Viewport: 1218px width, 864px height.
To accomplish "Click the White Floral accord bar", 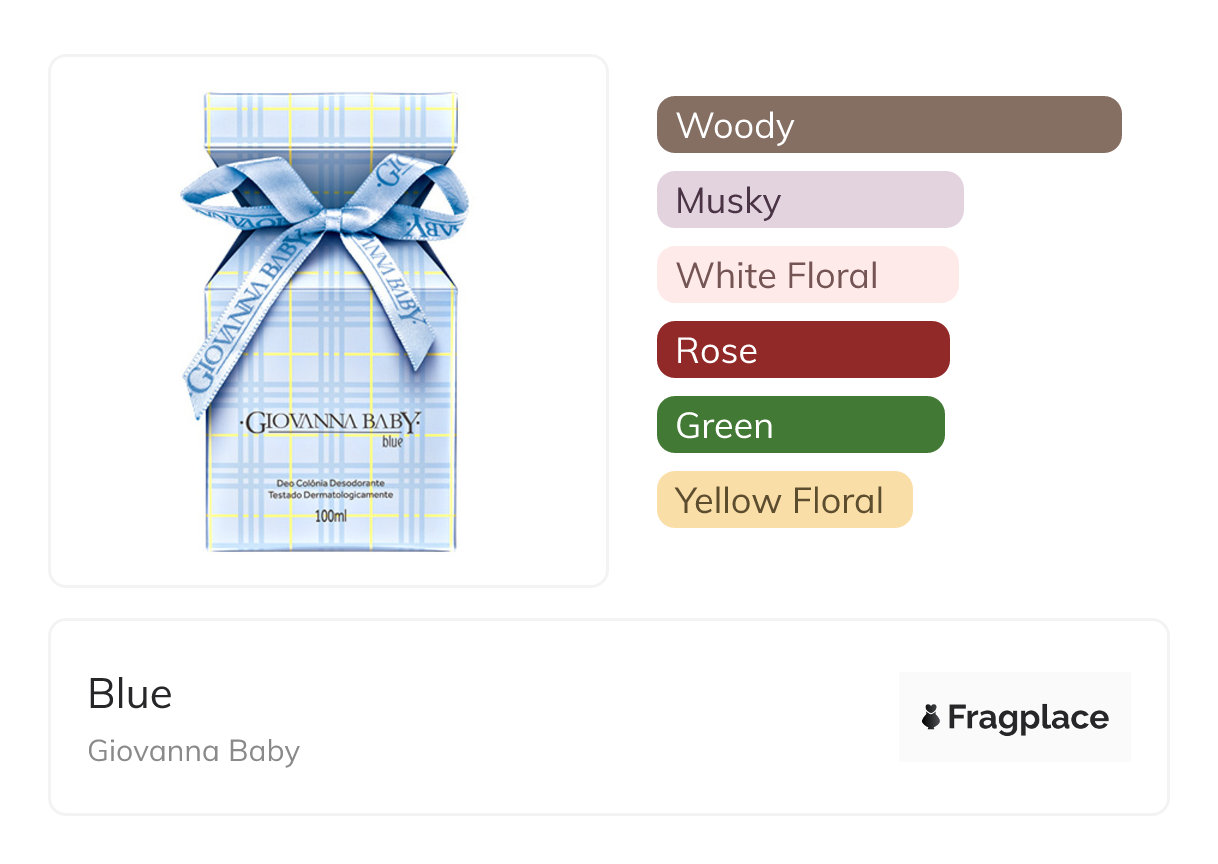I will click(x=807, y=275).
